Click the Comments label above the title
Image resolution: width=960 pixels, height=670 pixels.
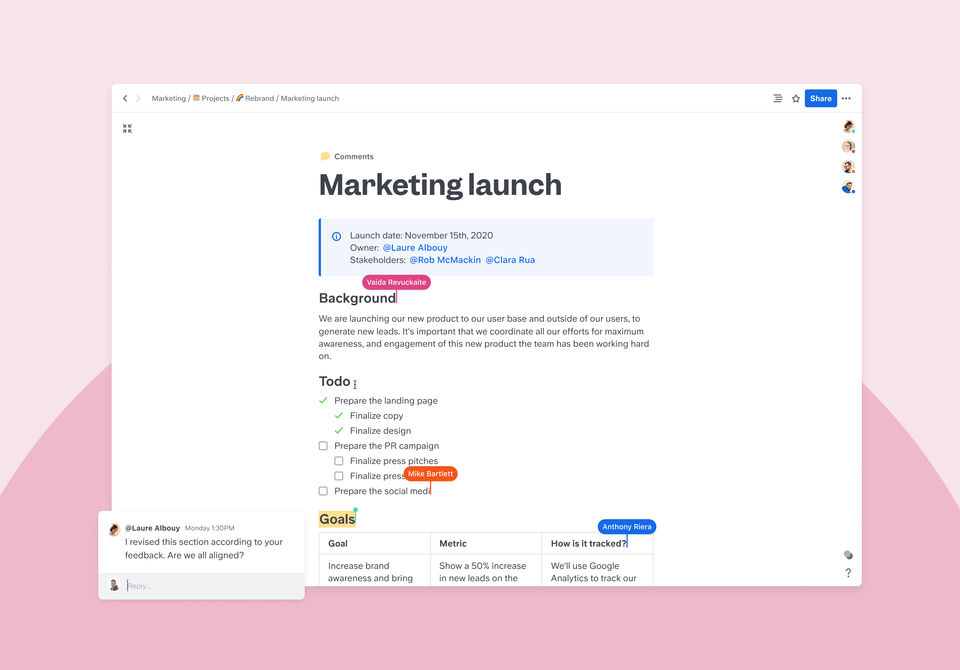click(x=354, y=157)
